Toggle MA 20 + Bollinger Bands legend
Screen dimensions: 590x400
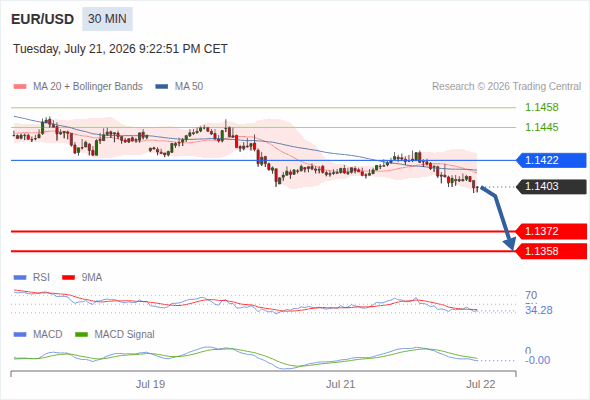click(x=78, y=87)
